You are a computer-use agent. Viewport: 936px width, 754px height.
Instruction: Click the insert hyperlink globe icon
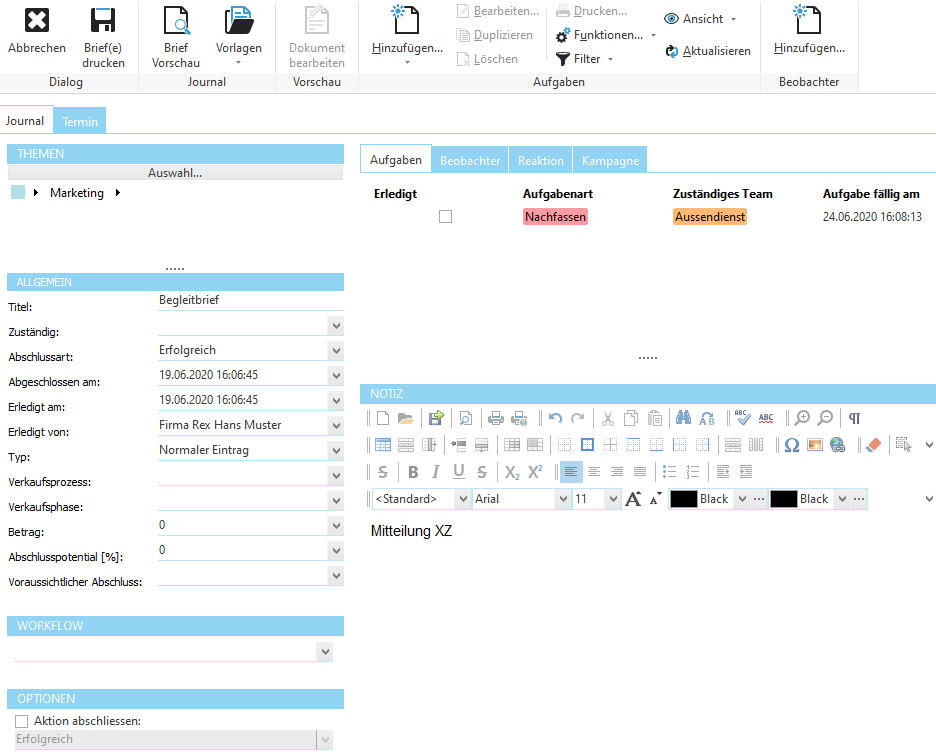tap(838, 445)
